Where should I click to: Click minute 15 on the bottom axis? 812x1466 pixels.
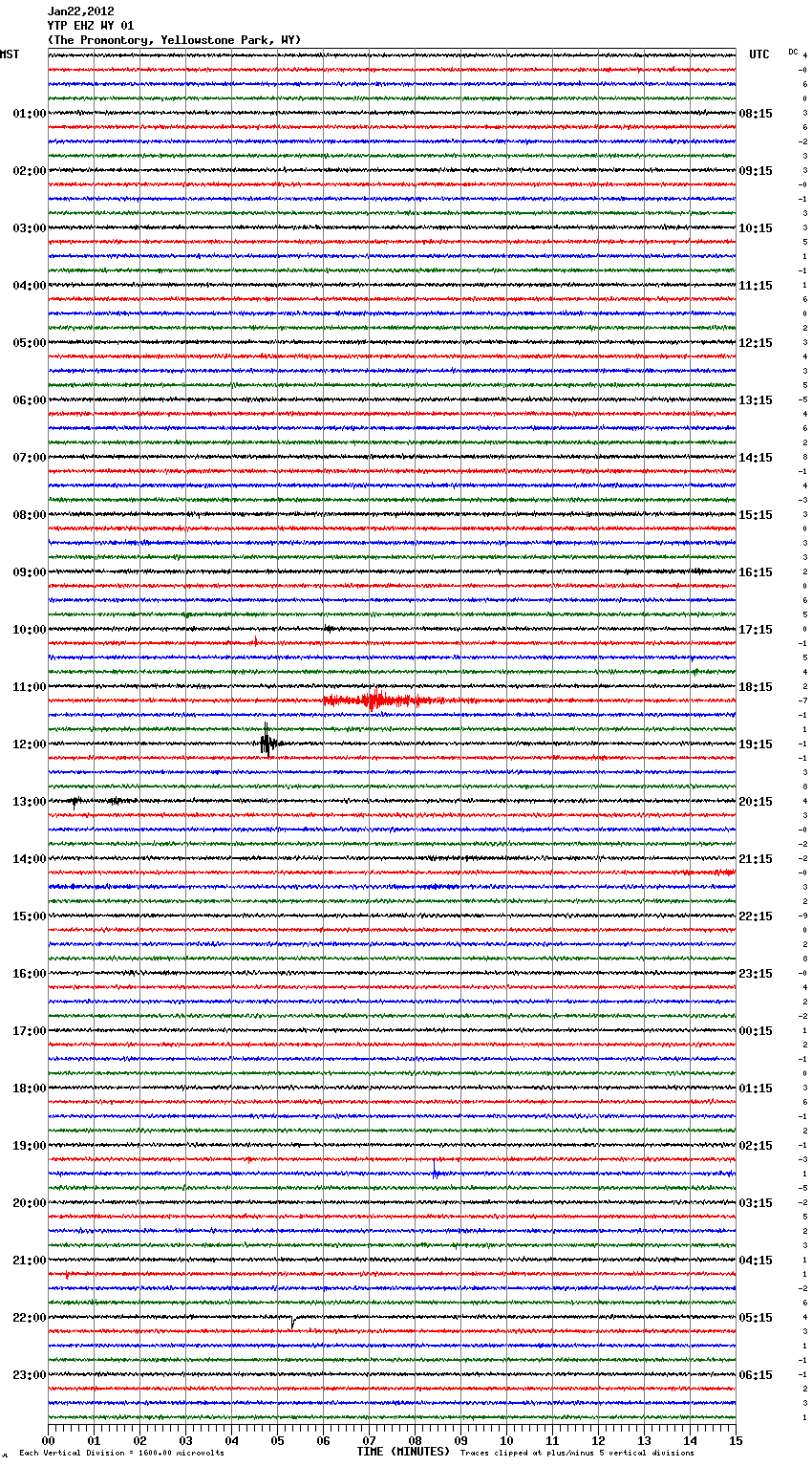736,1440
